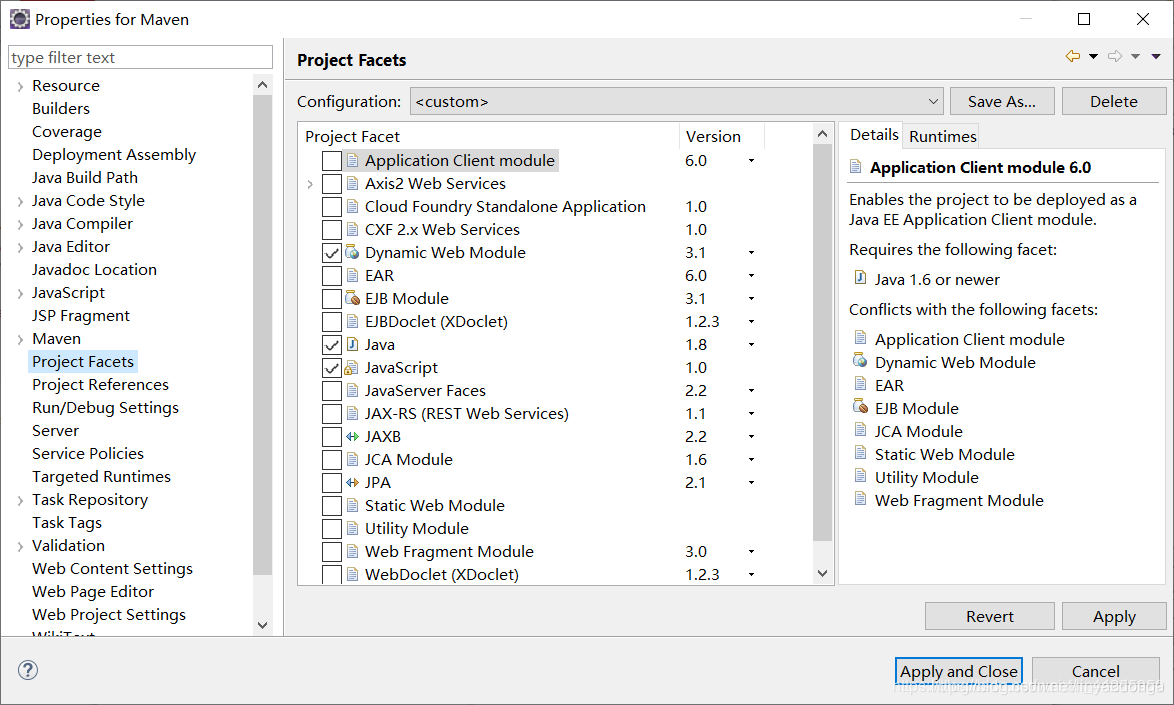Click the EJB Module facet icon

352,299
